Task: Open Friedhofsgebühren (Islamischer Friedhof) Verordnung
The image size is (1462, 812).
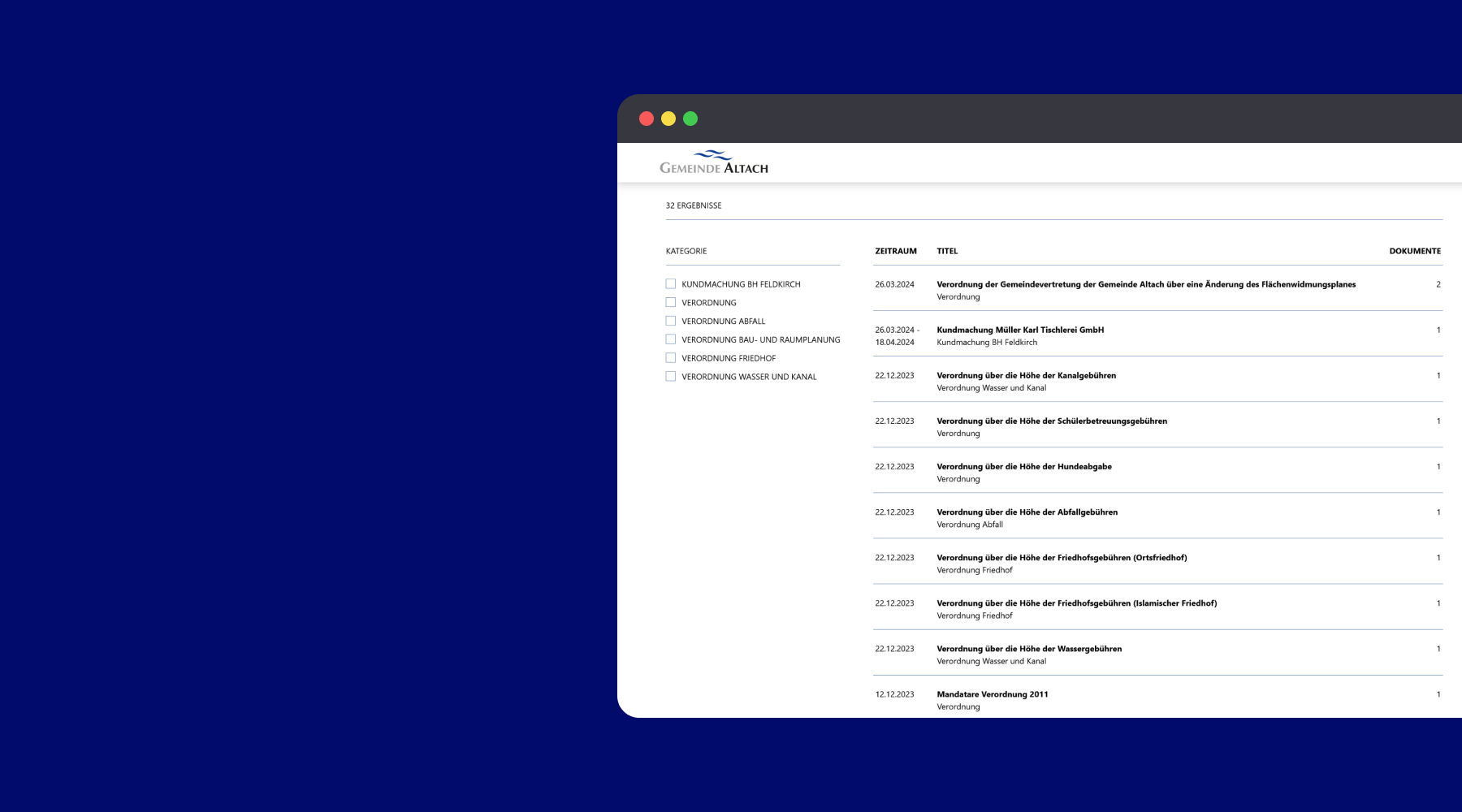Action: pyautogui.click(x=1076, y=603)
